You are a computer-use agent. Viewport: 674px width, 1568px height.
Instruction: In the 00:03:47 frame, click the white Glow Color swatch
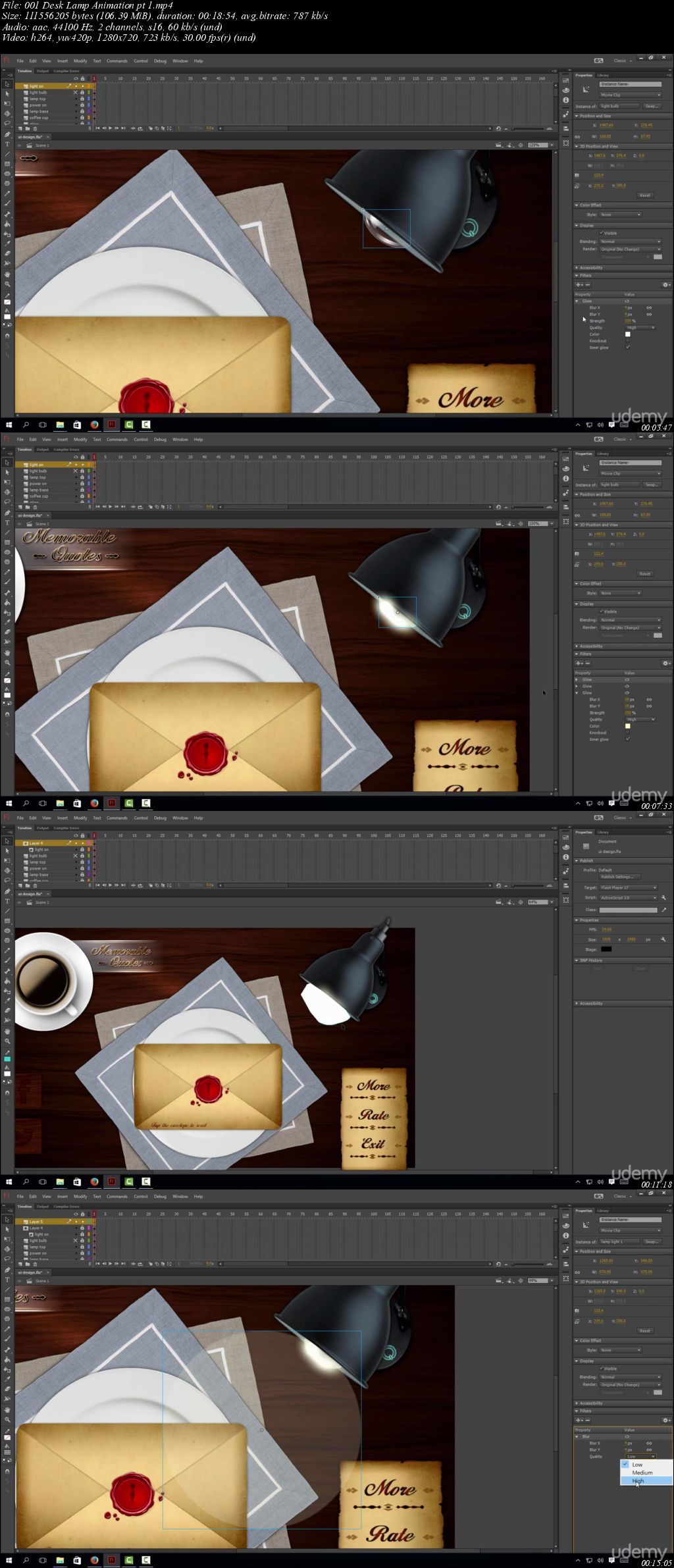point(627,334)
